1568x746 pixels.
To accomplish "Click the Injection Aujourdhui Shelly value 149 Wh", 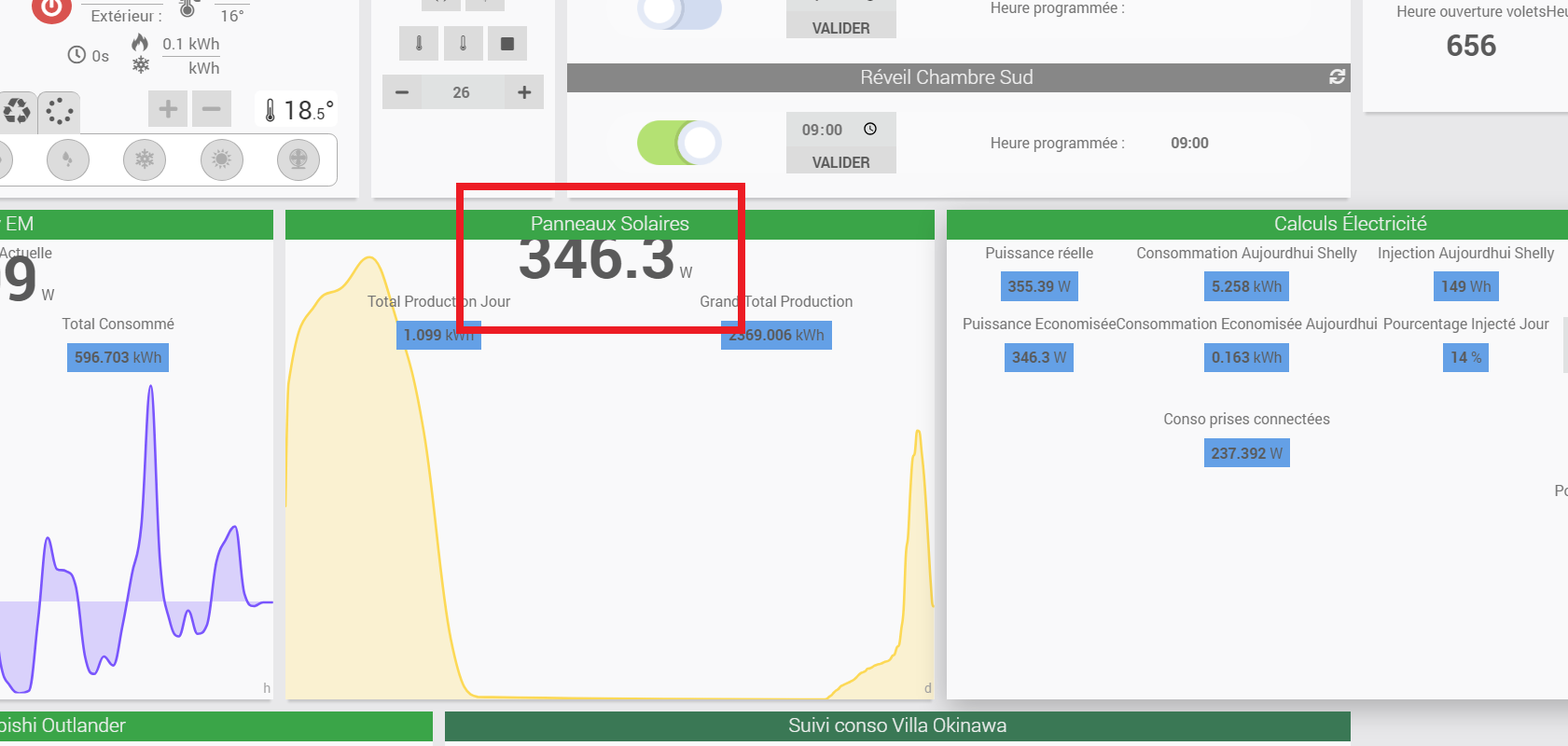I will [x=1465, y=286].
